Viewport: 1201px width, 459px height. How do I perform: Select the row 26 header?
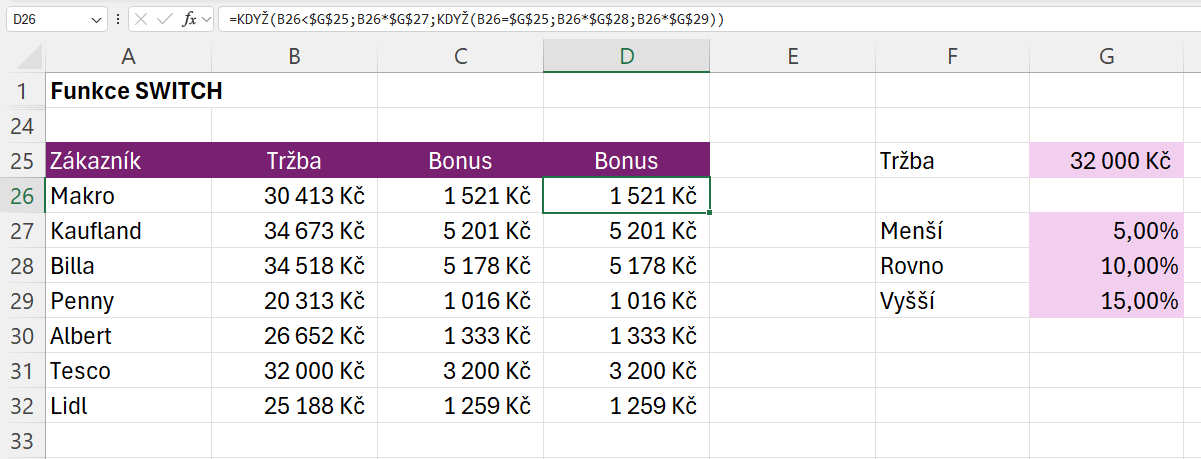point(22,196)
